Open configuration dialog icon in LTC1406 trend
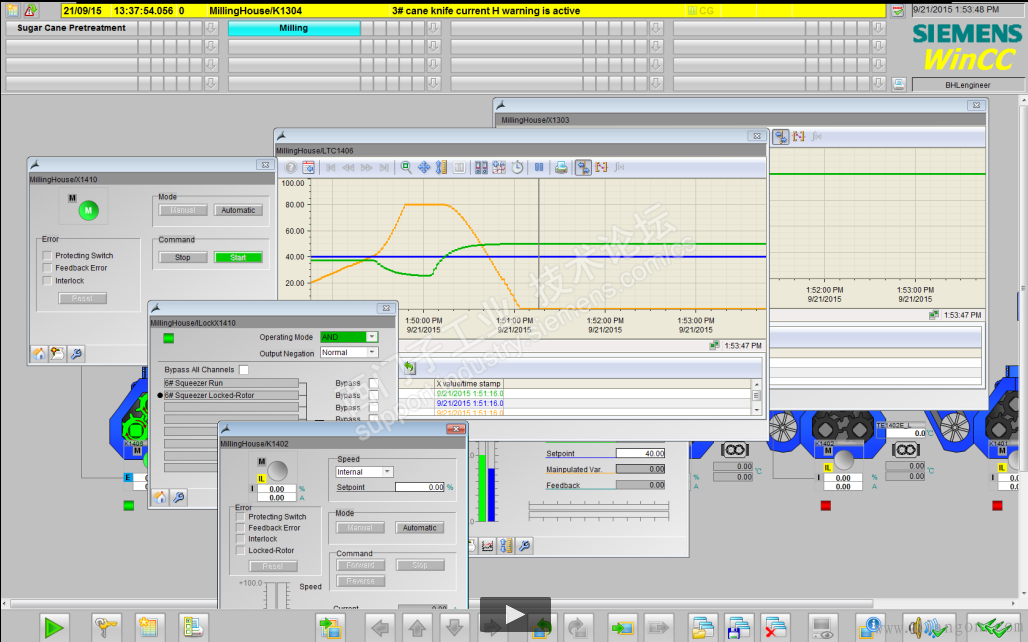The height and width of the screenshot is (642, 1028). click(308, 167)
